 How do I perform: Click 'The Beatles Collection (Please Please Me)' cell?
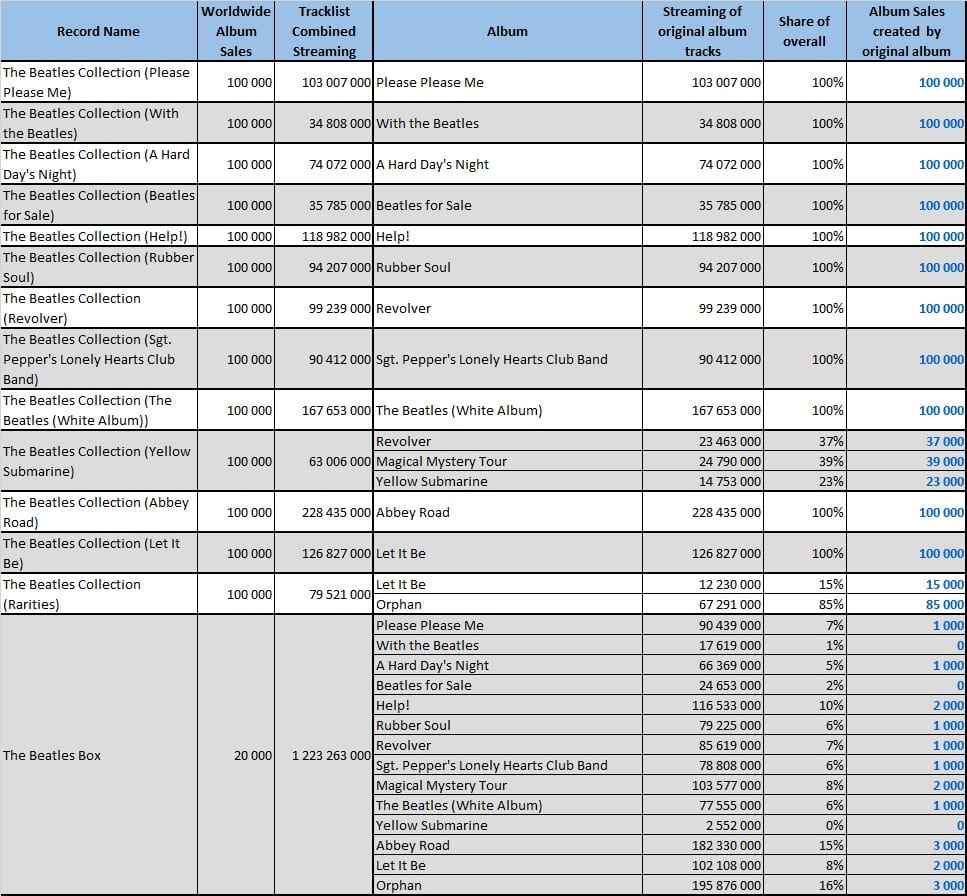pos(99,82)
